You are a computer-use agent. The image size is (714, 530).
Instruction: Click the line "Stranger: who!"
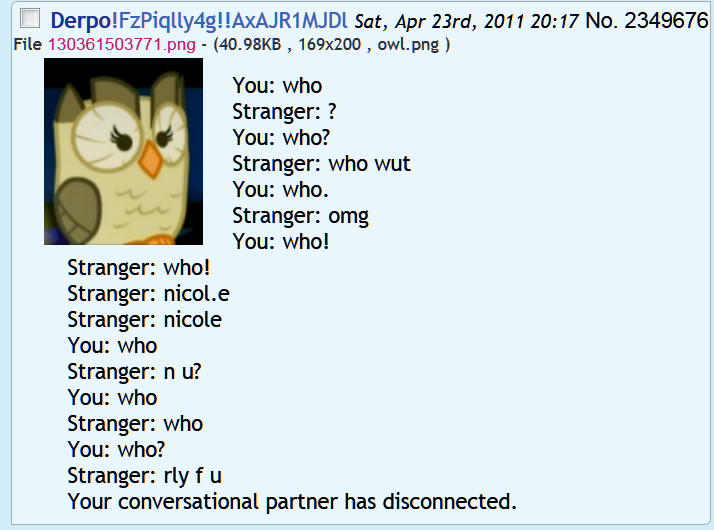point(139,268)
